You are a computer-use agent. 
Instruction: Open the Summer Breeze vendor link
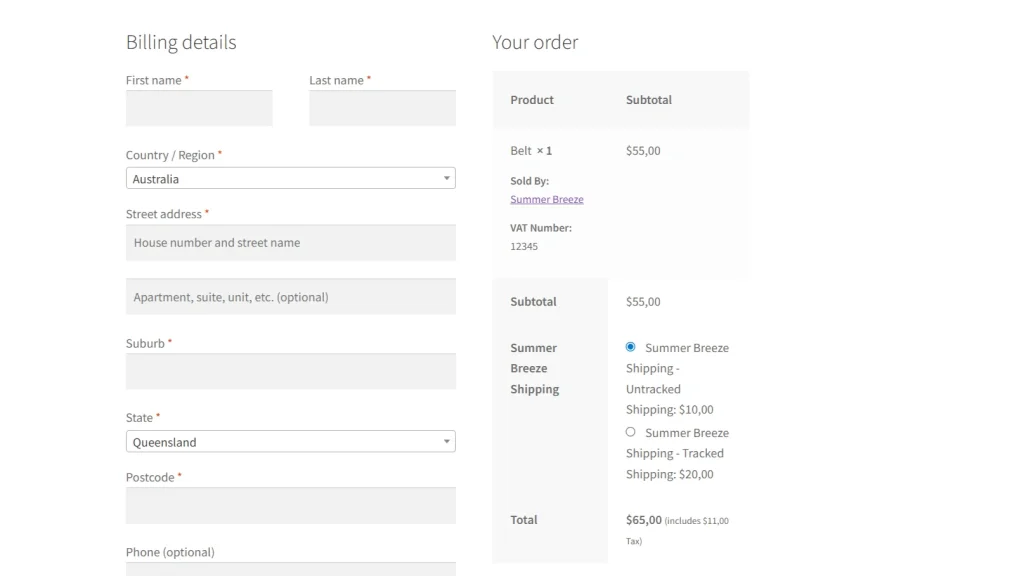pyautogui.click(x=546, y=200)
